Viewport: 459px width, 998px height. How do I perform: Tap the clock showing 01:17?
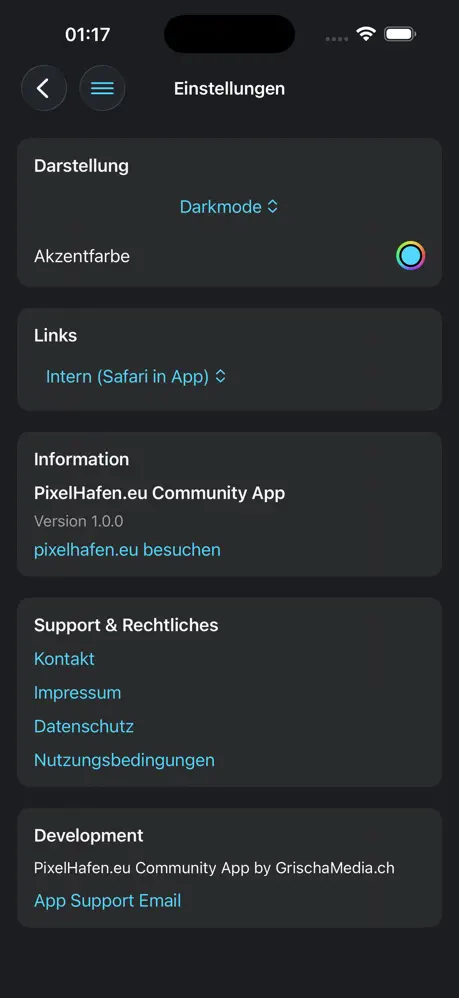[88, 34]
